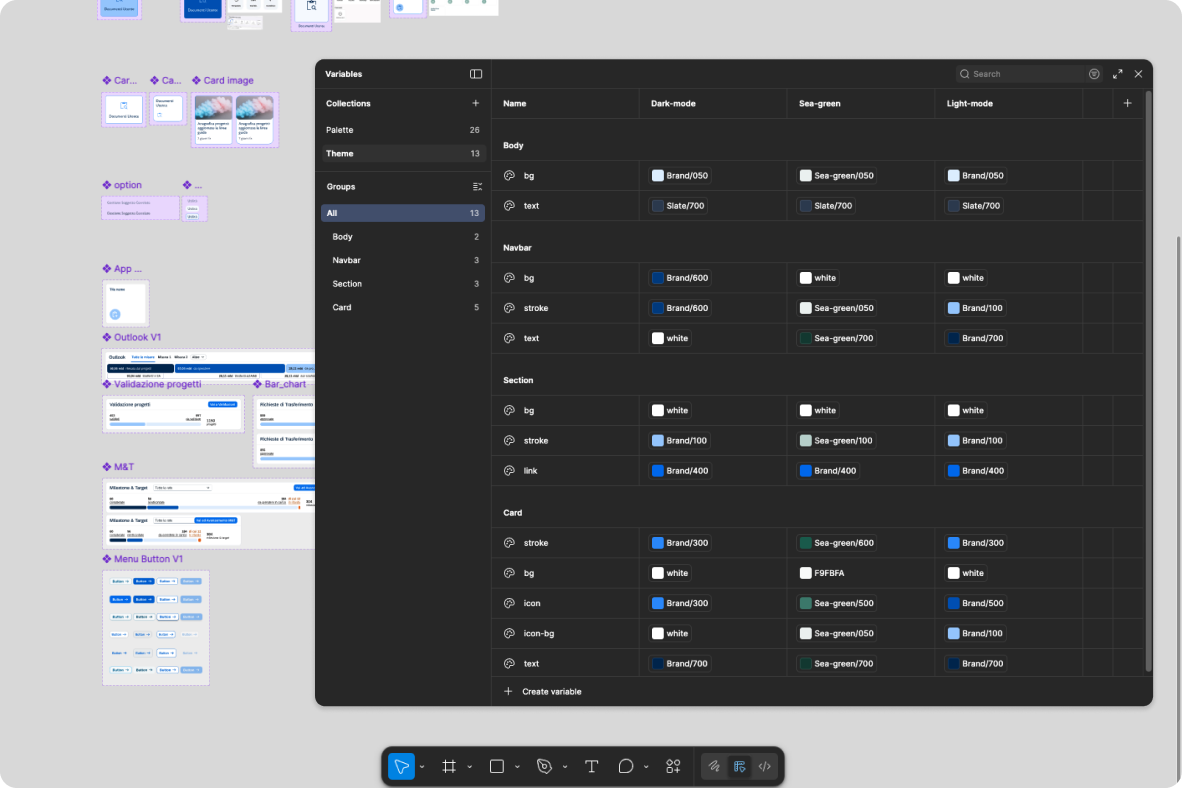Click the filter icon in the variables search bar
Screen dimensions: 1182x788
[1094, 73]
